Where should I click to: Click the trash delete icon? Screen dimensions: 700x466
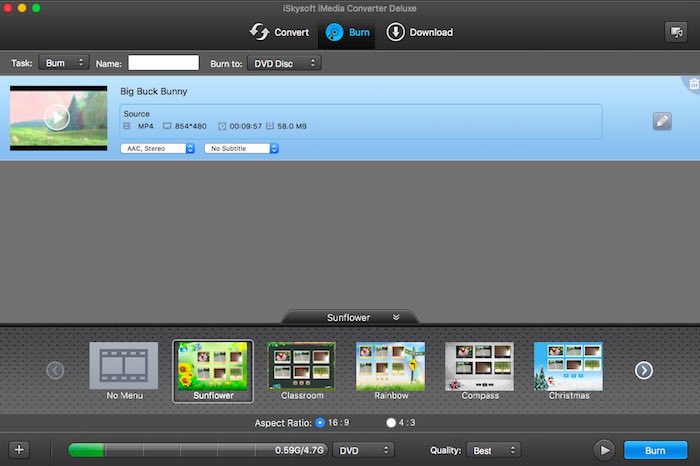pyautogui.click(x=693, y=85)
